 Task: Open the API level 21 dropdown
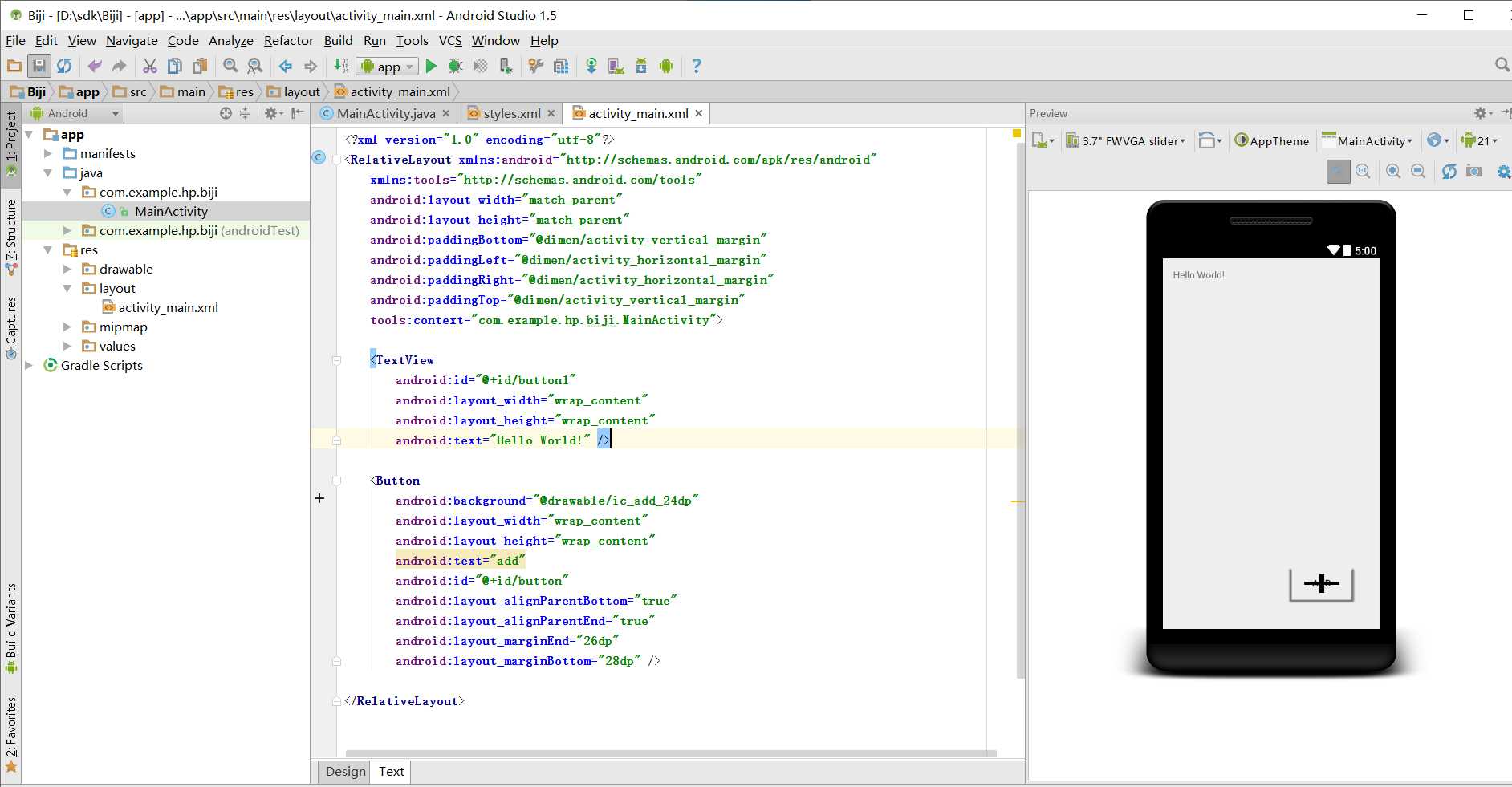click(1480, 140)
